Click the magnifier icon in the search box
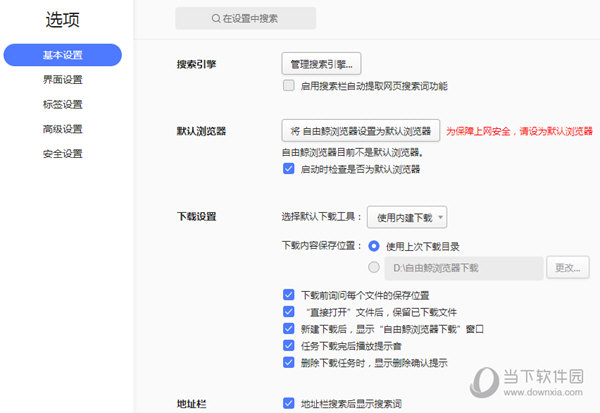Viewport: 600px width, 413px height. click(x=215, y=19)
